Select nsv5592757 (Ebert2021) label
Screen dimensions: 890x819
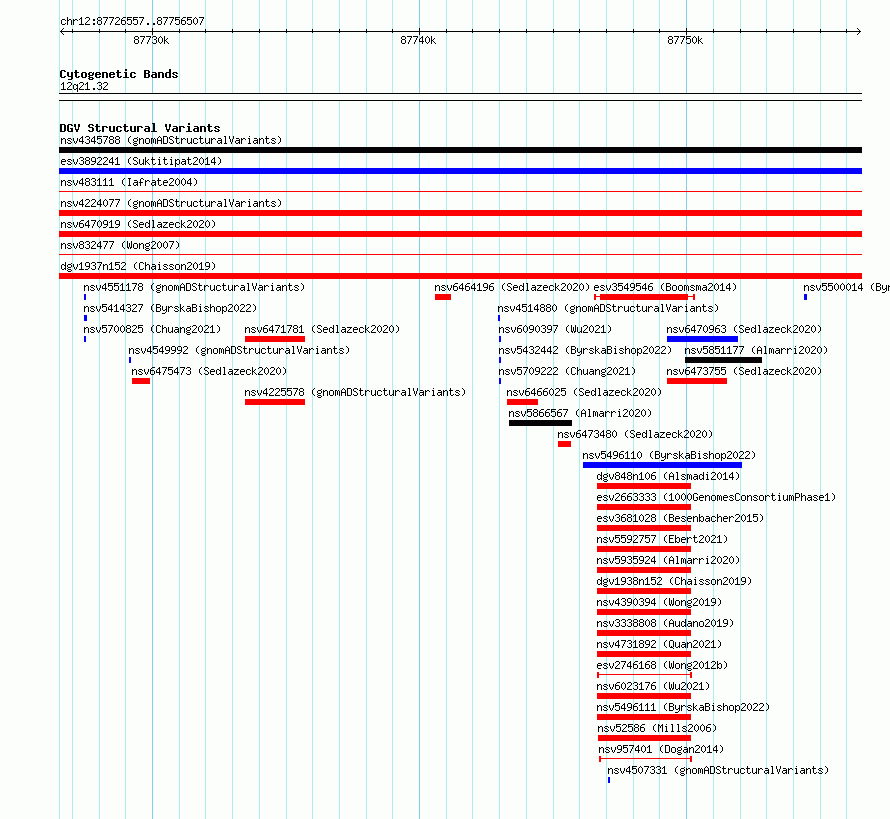[662, 539]
